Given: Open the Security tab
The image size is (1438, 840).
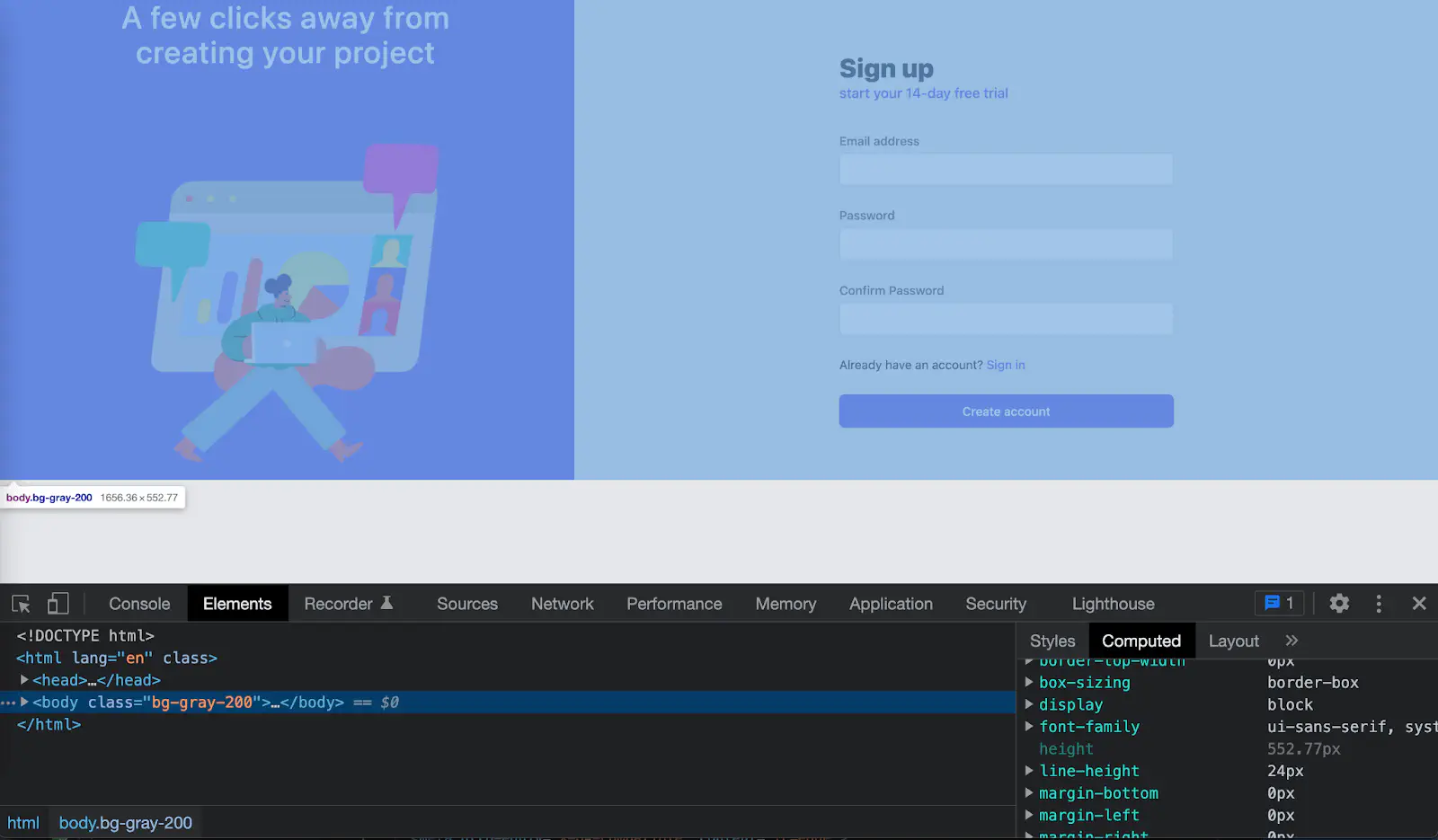Looking at the screenshot, I should click(x=996, y=604).
